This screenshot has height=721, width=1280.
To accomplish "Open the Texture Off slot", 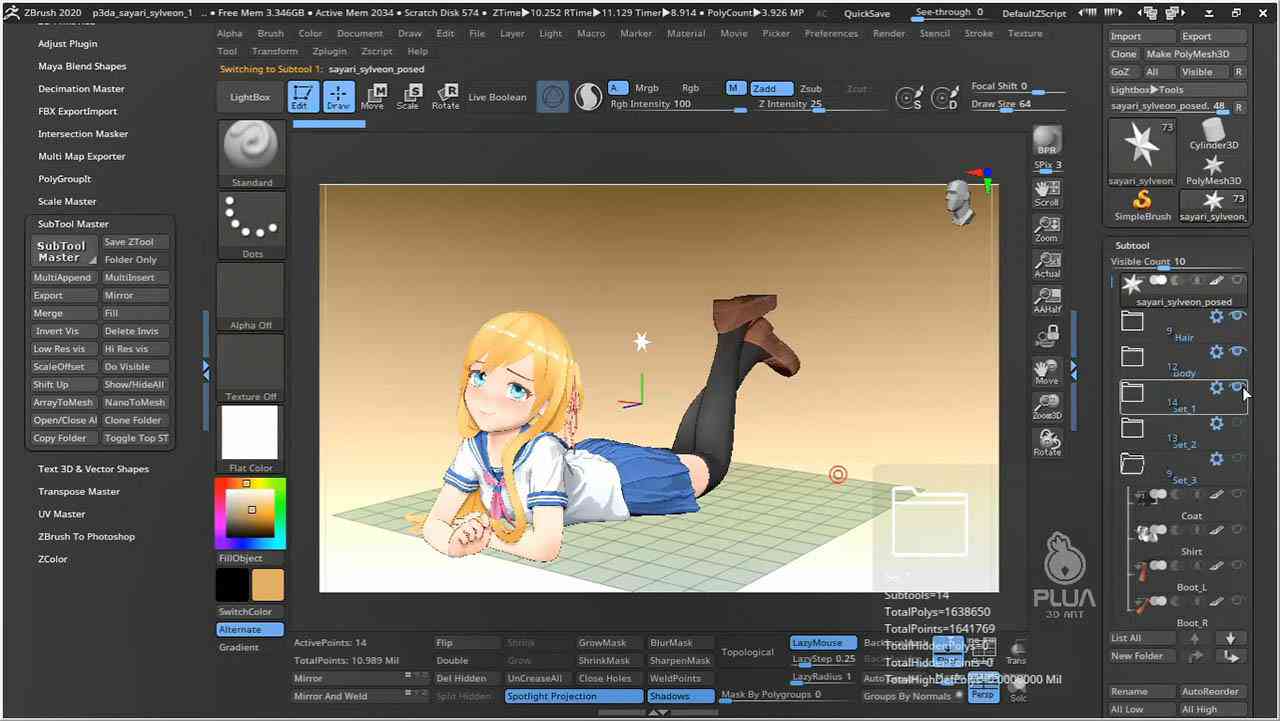I will tap(251, 368).
